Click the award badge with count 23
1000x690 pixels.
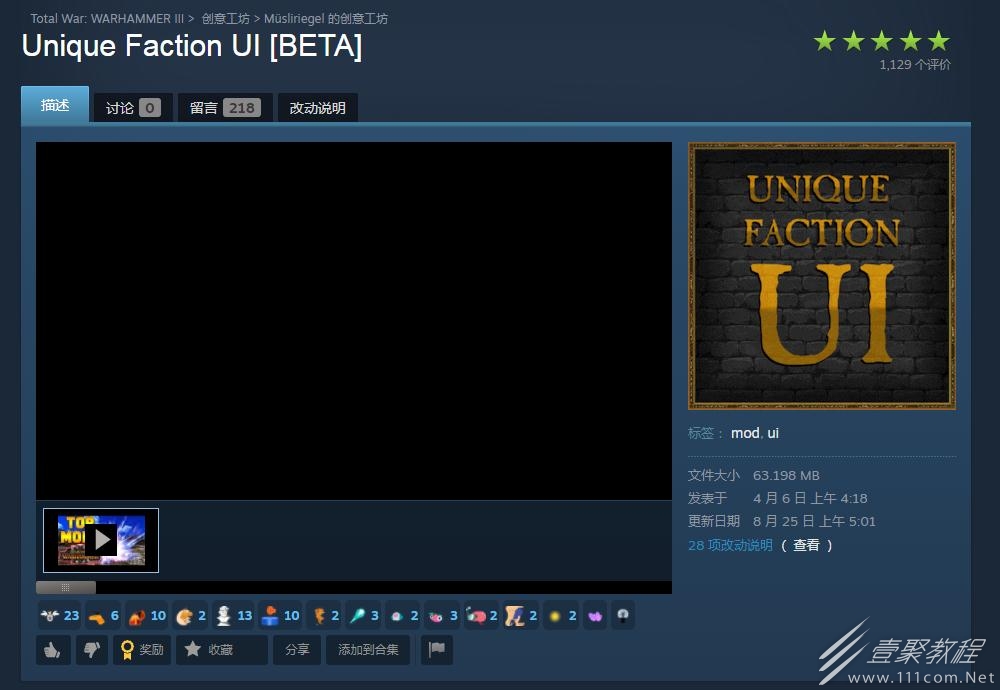59,615
